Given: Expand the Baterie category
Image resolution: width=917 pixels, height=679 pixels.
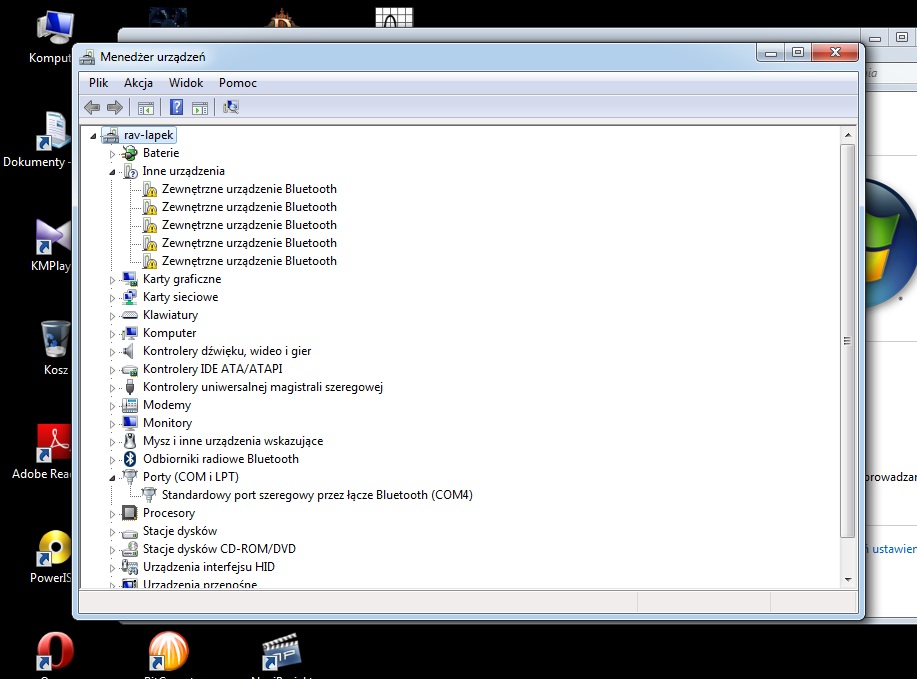Looking at the screenshot, I should click(x=112, y=154).
